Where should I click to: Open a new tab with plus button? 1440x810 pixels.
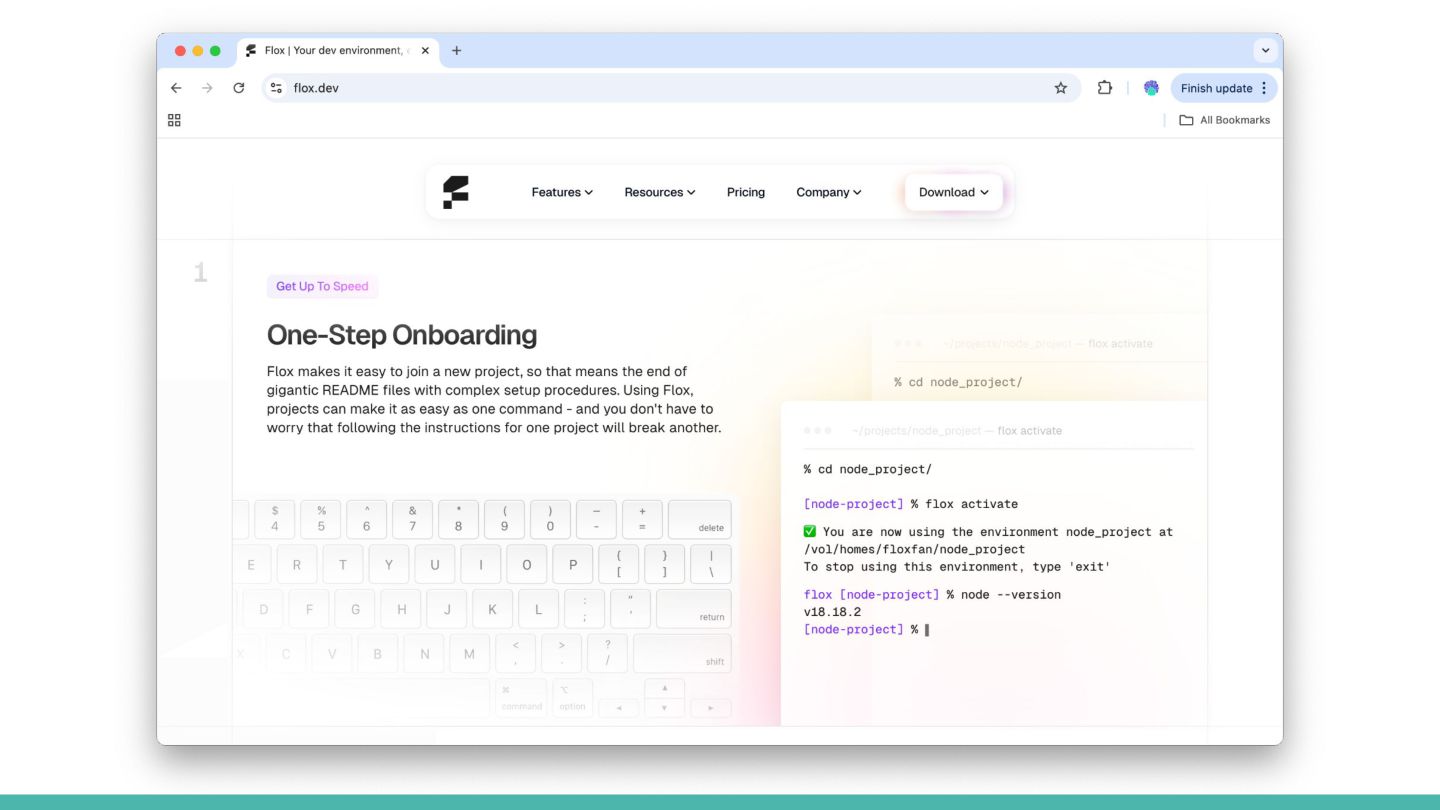click(x=456, y=50)
